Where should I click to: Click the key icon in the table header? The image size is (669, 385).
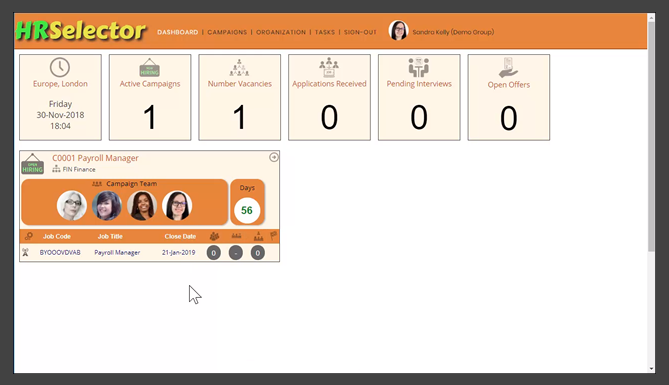pyautogui.click(x=29, y=236)
